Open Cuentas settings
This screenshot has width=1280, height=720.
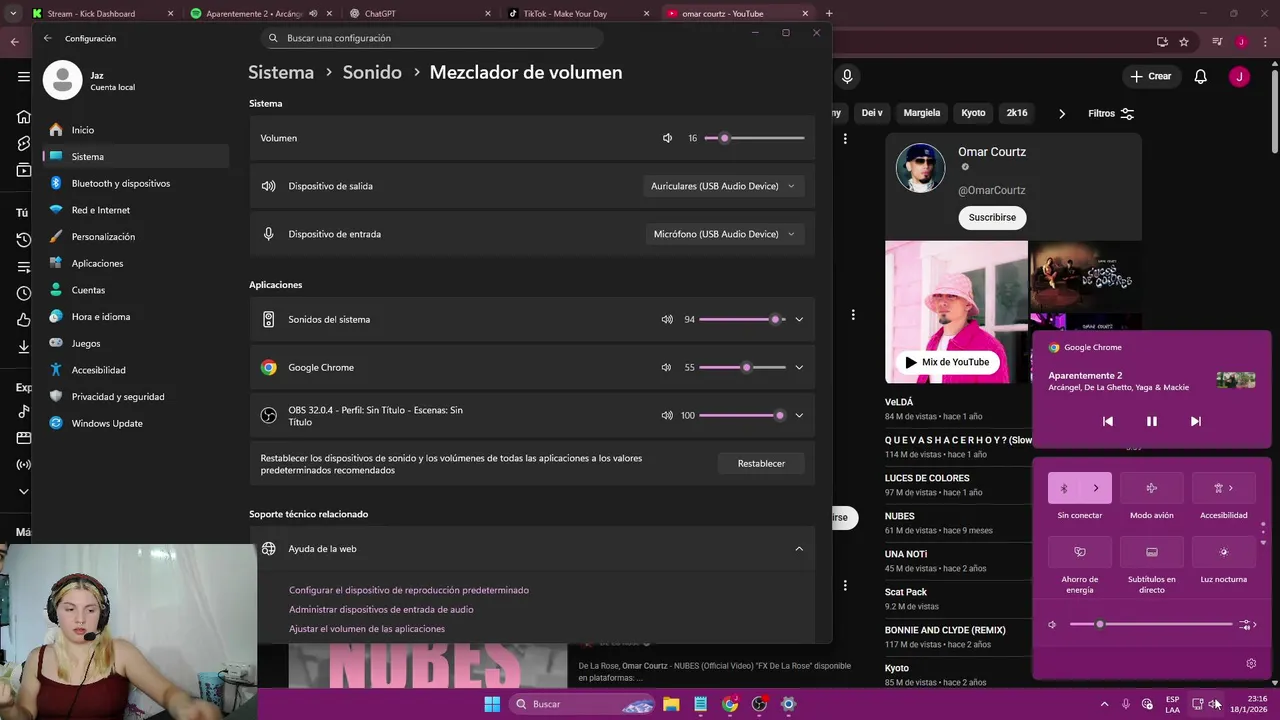click(136, 290)
